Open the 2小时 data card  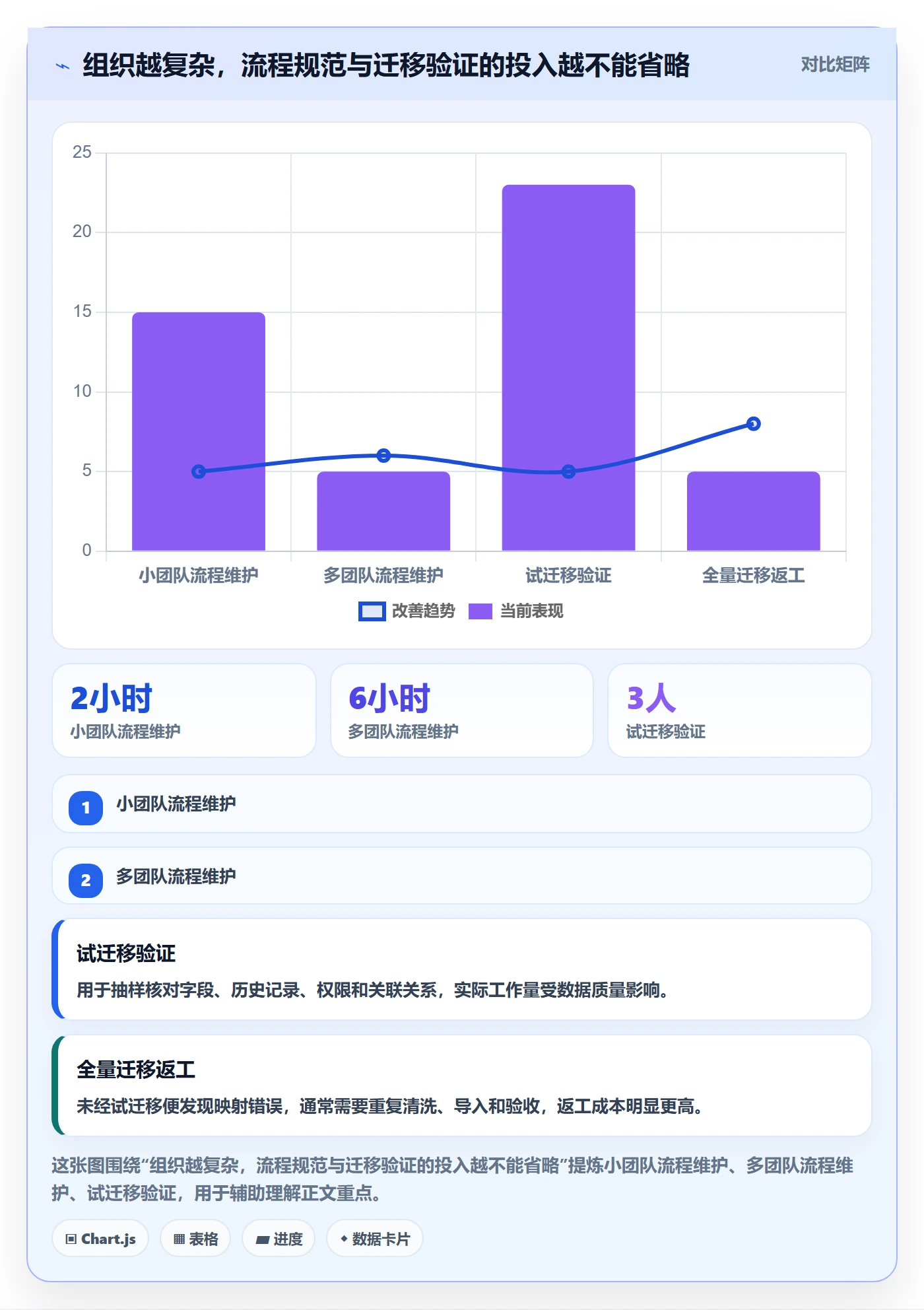pos(184,710)
